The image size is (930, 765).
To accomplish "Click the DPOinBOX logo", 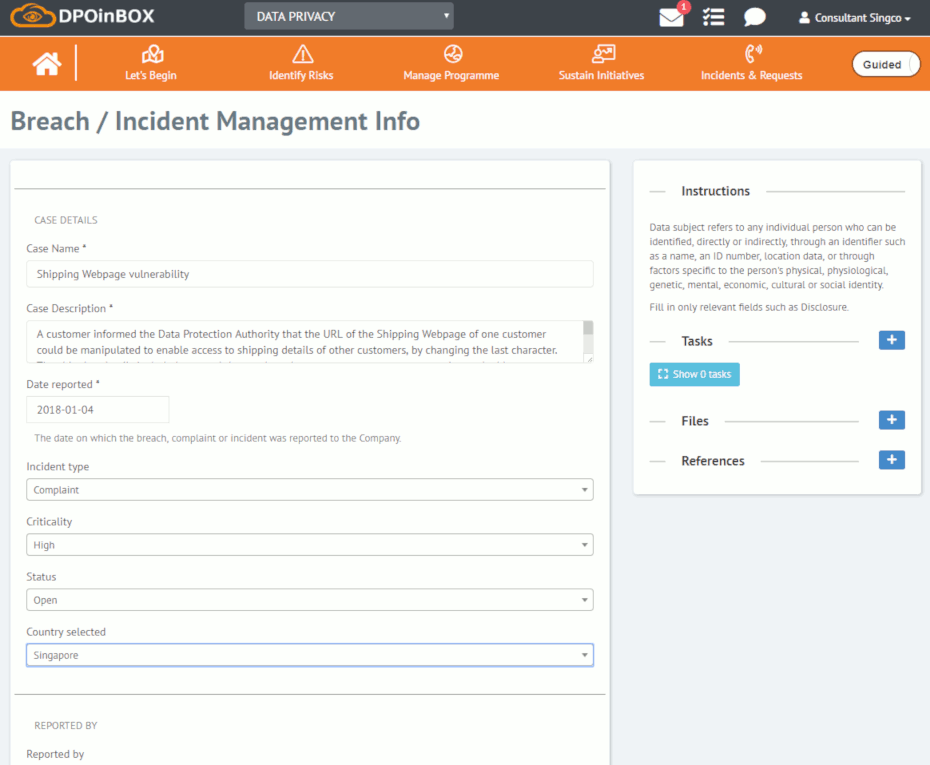I will (x=84, y=17).
